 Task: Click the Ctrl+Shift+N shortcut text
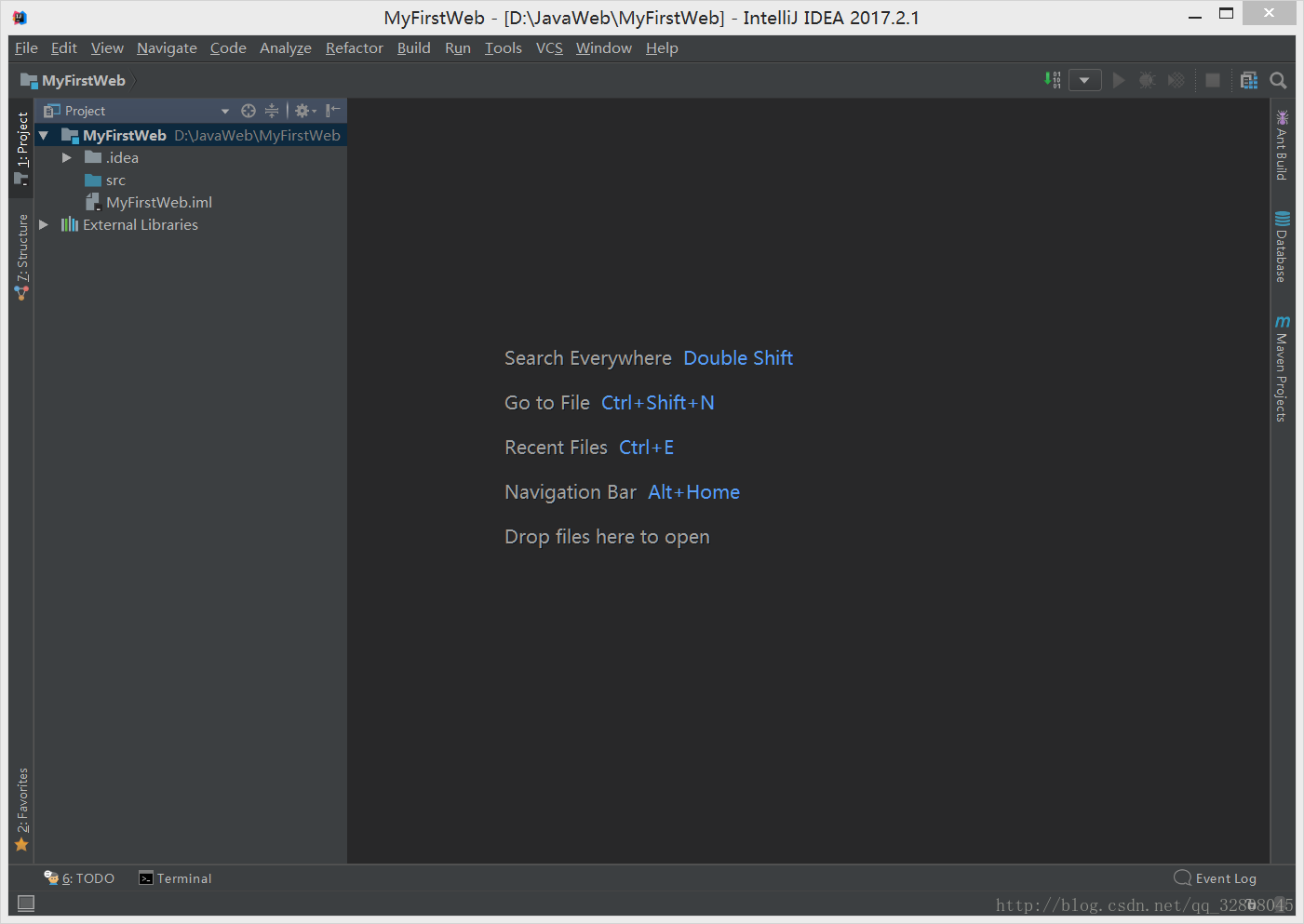658,403
